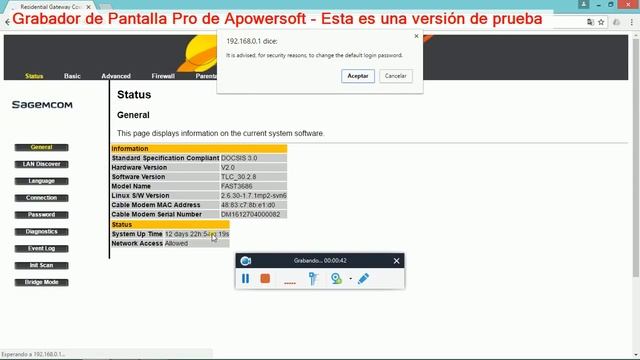Expand the webcam dropdown arrow in recorder
The height and width of the screenshot is (360, 640).
point(351,279)
